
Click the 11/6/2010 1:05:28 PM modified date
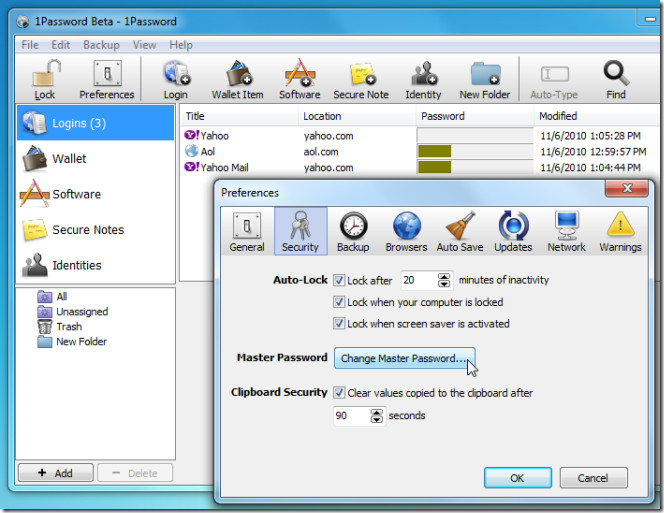click(x=590, y=136)
